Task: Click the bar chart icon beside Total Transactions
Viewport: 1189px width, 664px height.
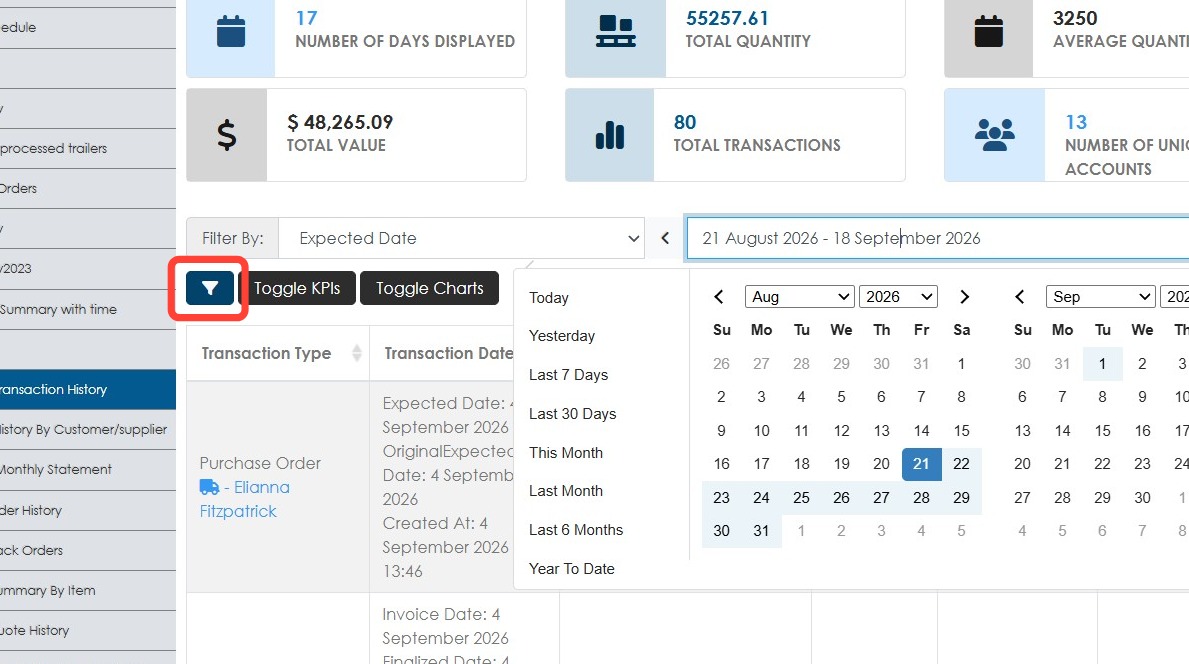Action: [x=610, y=135]
